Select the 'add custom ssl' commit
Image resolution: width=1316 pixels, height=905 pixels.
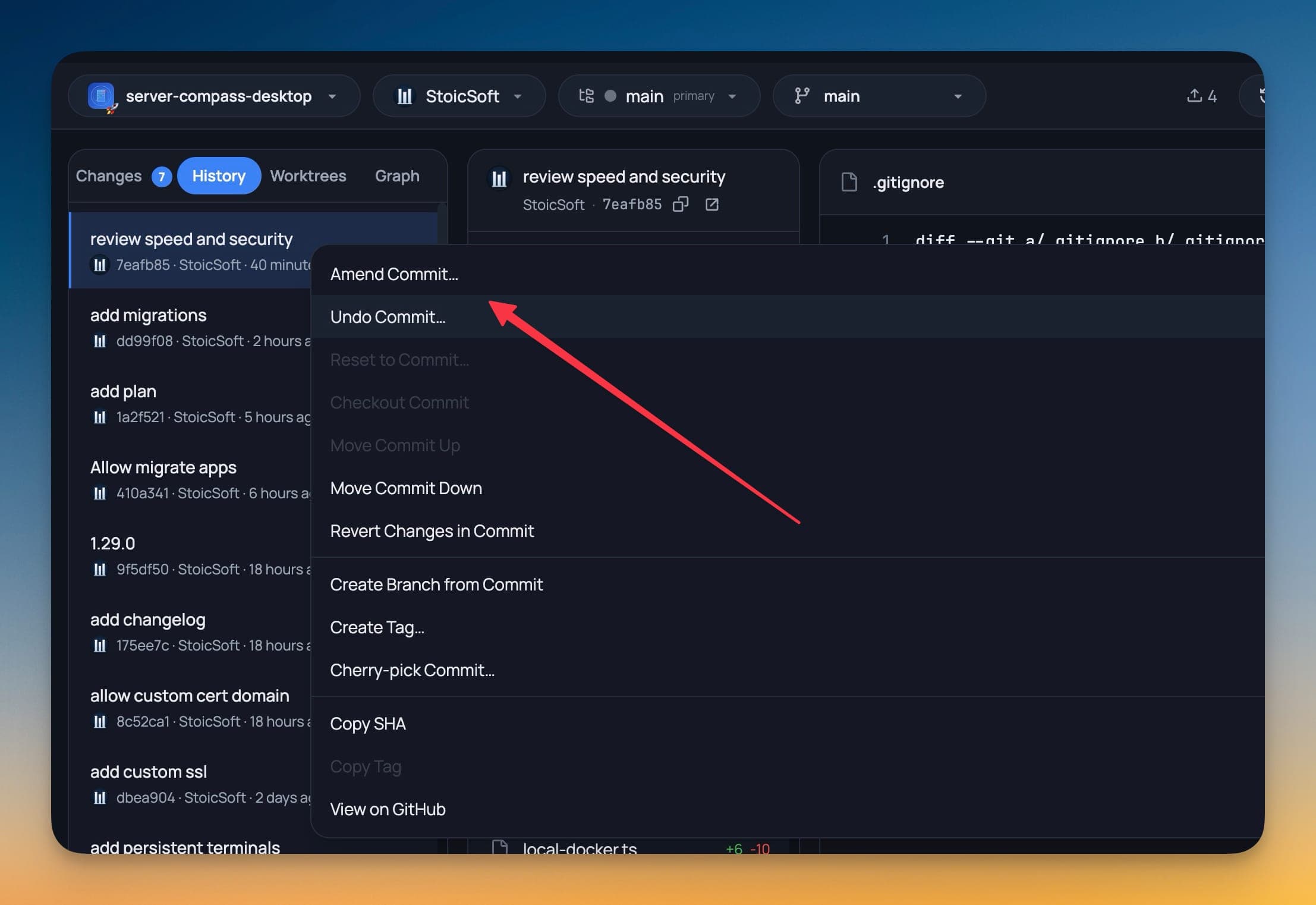tap(190, 783)
